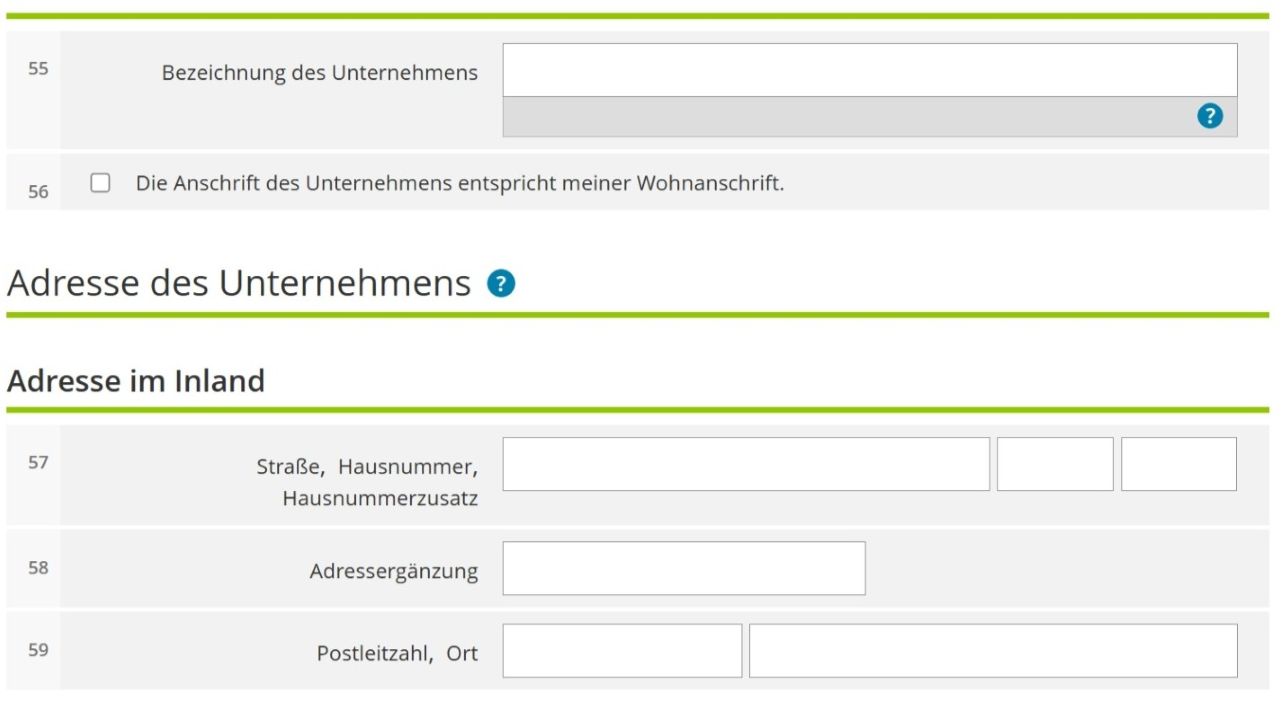
Task: Tick the checkbox in line 56
Action: 100,183
